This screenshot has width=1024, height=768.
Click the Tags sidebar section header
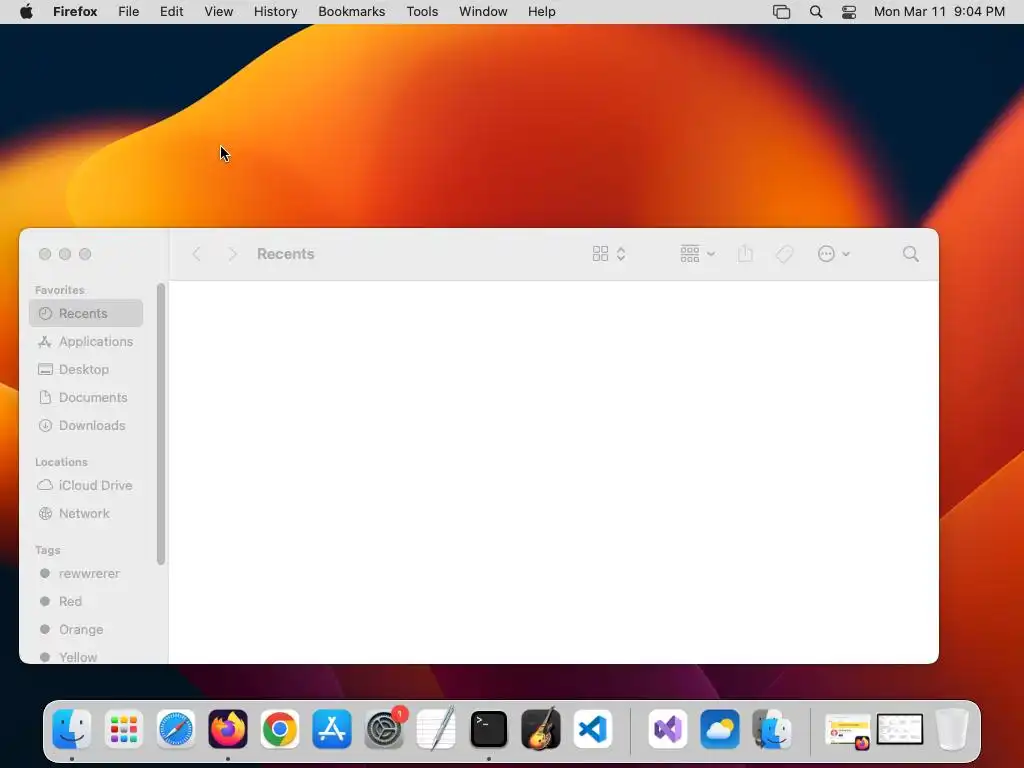pos(48,550)
